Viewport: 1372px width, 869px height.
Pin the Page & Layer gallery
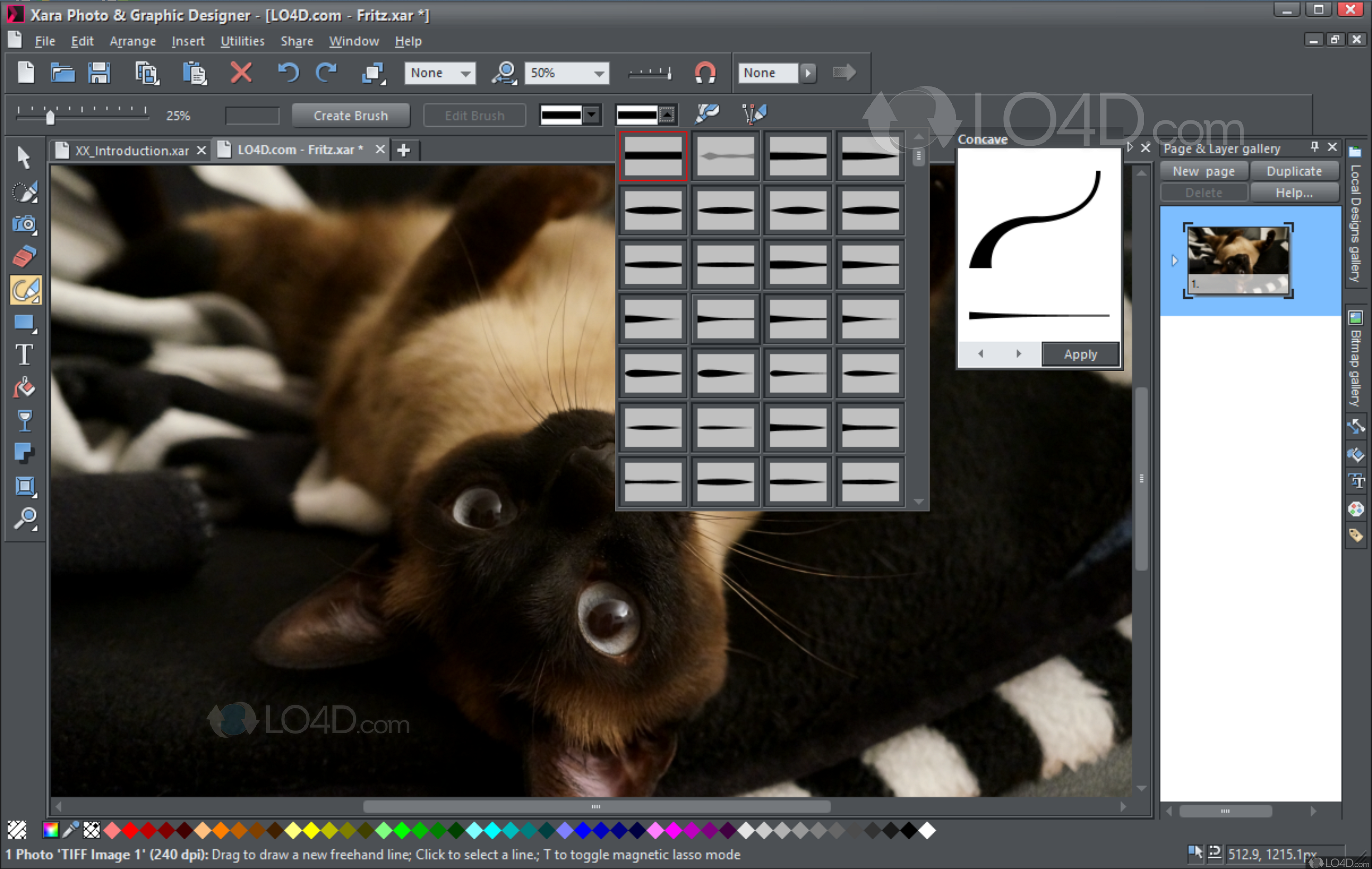coord(1314,147)
